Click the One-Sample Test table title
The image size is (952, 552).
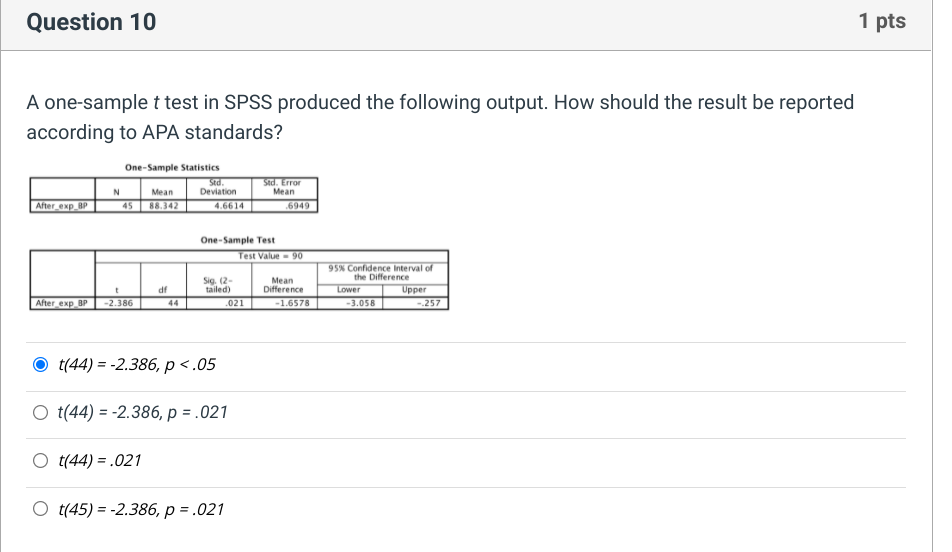tap(237, 240)
